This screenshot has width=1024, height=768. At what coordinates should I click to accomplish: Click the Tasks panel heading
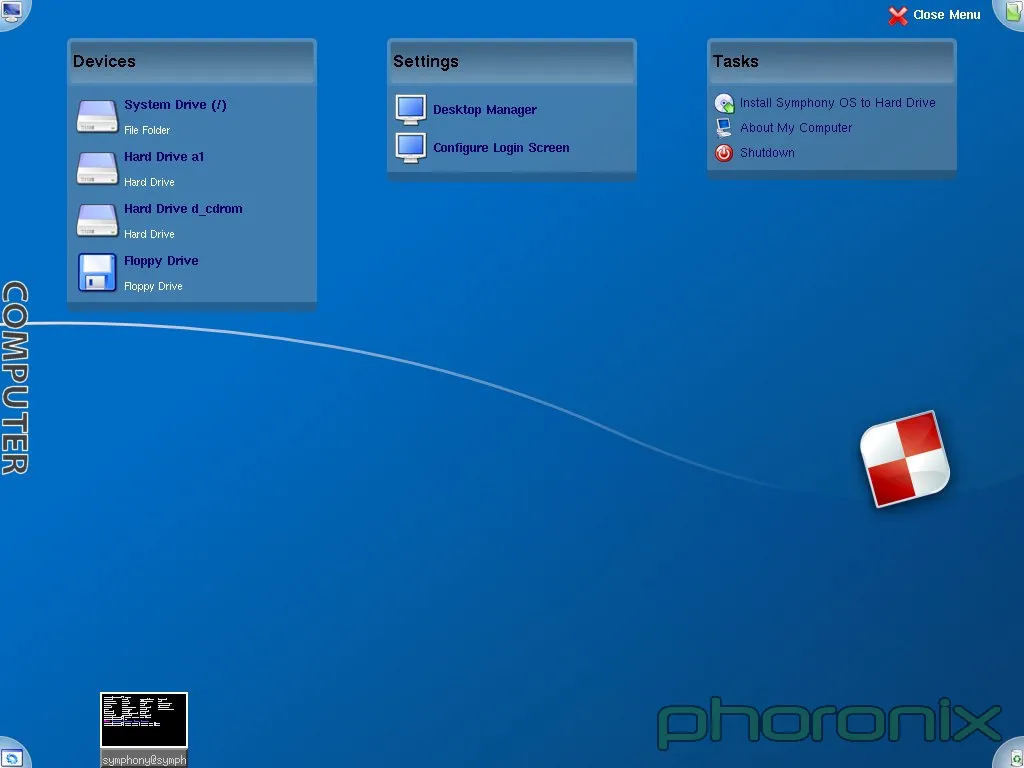tap(735, 61)
